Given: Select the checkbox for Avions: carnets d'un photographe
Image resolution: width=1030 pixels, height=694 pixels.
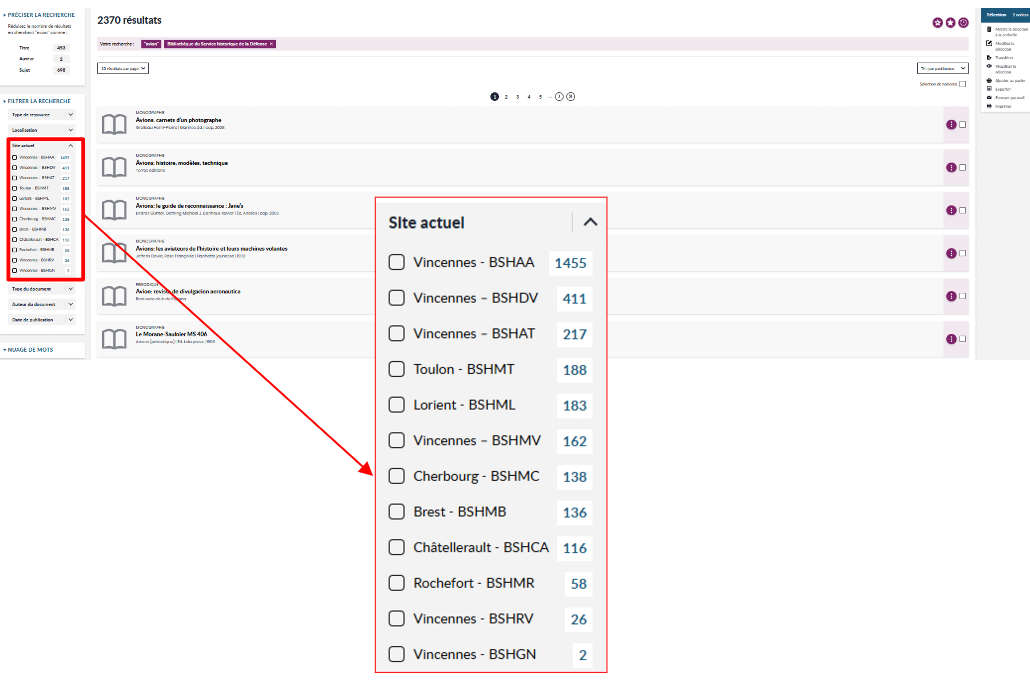Looking at the screenshot, I should 962,125.
